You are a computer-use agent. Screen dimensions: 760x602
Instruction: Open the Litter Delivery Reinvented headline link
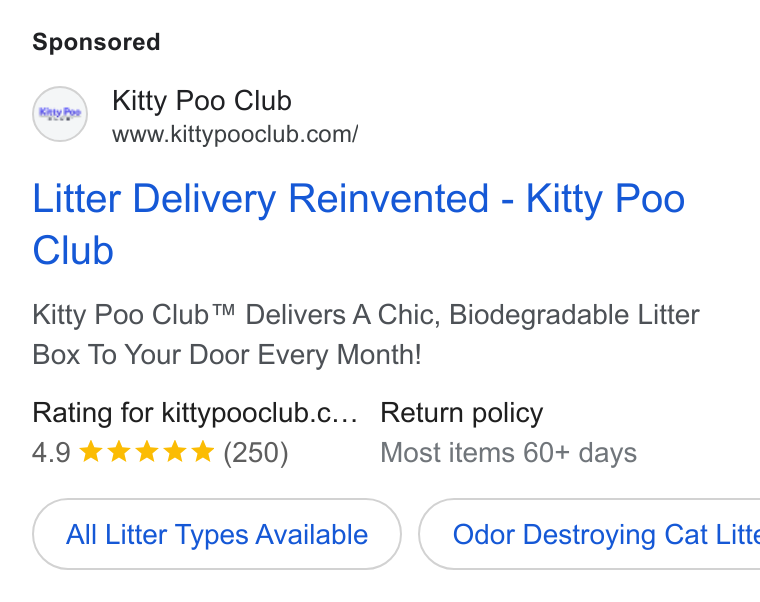tap(359, 224)
